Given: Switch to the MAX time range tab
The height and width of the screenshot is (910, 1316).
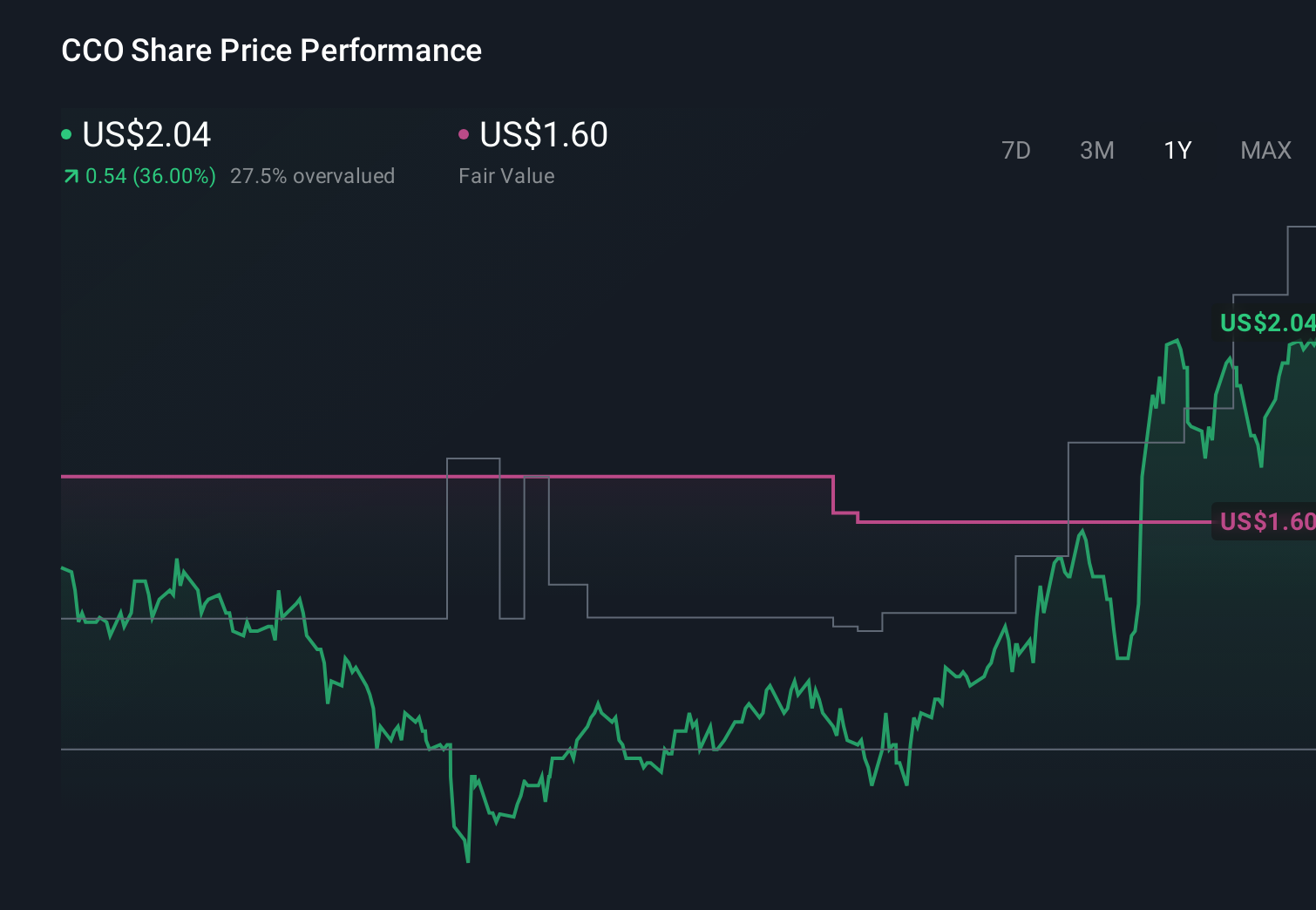Looking at the screenshot, I should pyautogui.click(x=1265, y=150).
